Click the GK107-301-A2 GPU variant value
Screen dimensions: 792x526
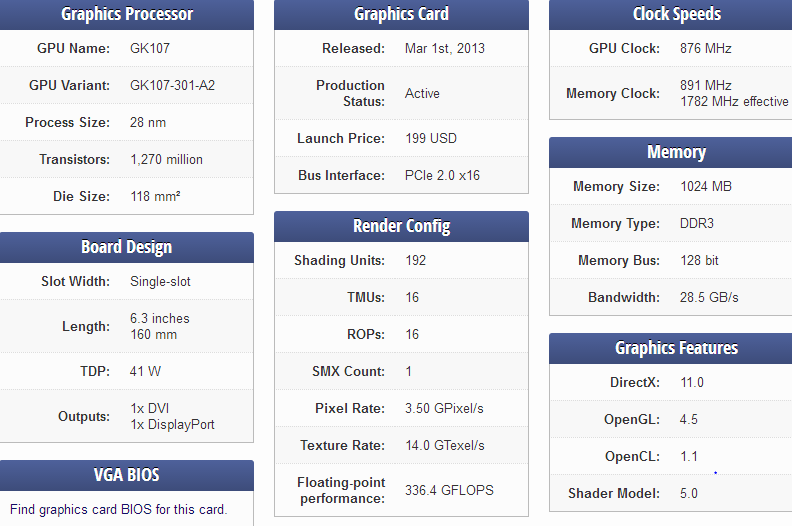tap(173, 85)
